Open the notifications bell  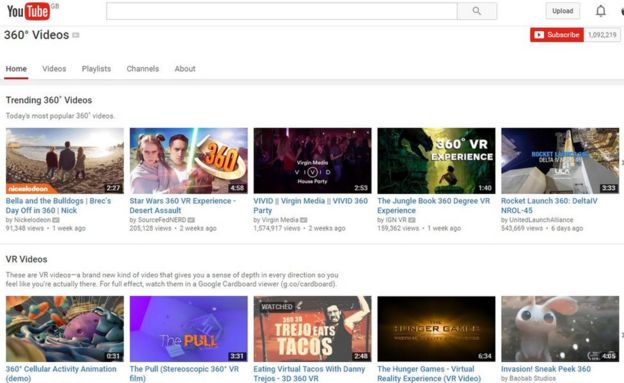(x=601, y=11)
